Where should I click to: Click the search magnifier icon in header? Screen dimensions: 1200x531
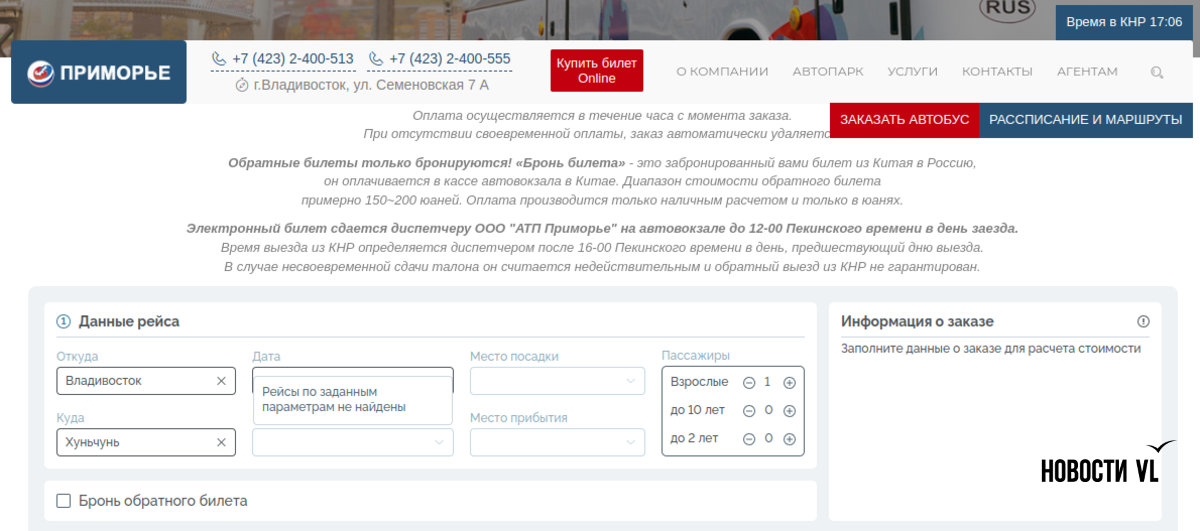(1157, 72)
